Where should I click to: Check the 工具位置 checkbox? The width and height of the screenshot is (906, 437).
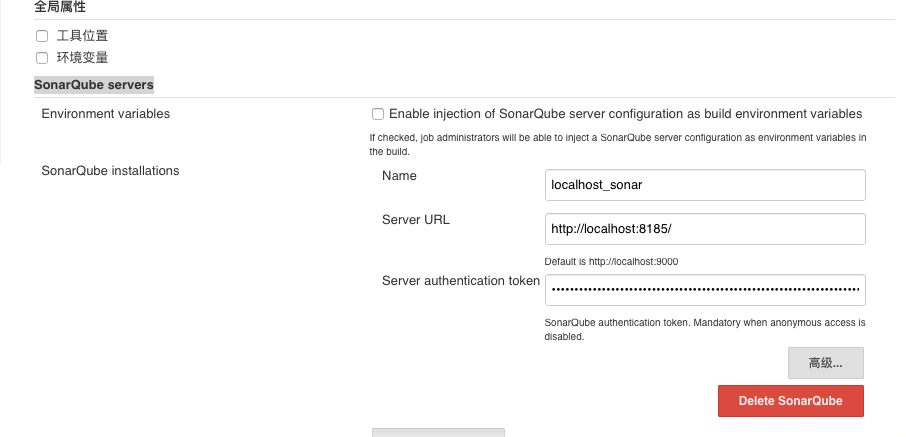(x=42, y=36)
